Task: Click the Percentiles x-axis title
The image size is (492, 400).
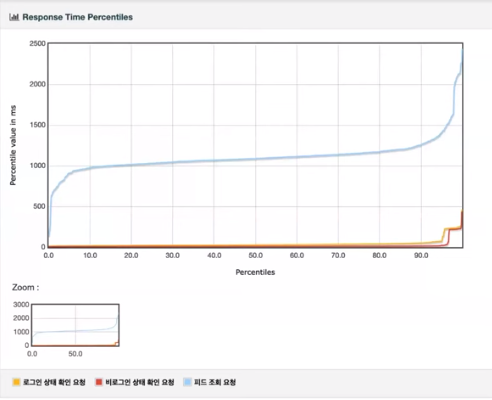Action: (255, 272)
